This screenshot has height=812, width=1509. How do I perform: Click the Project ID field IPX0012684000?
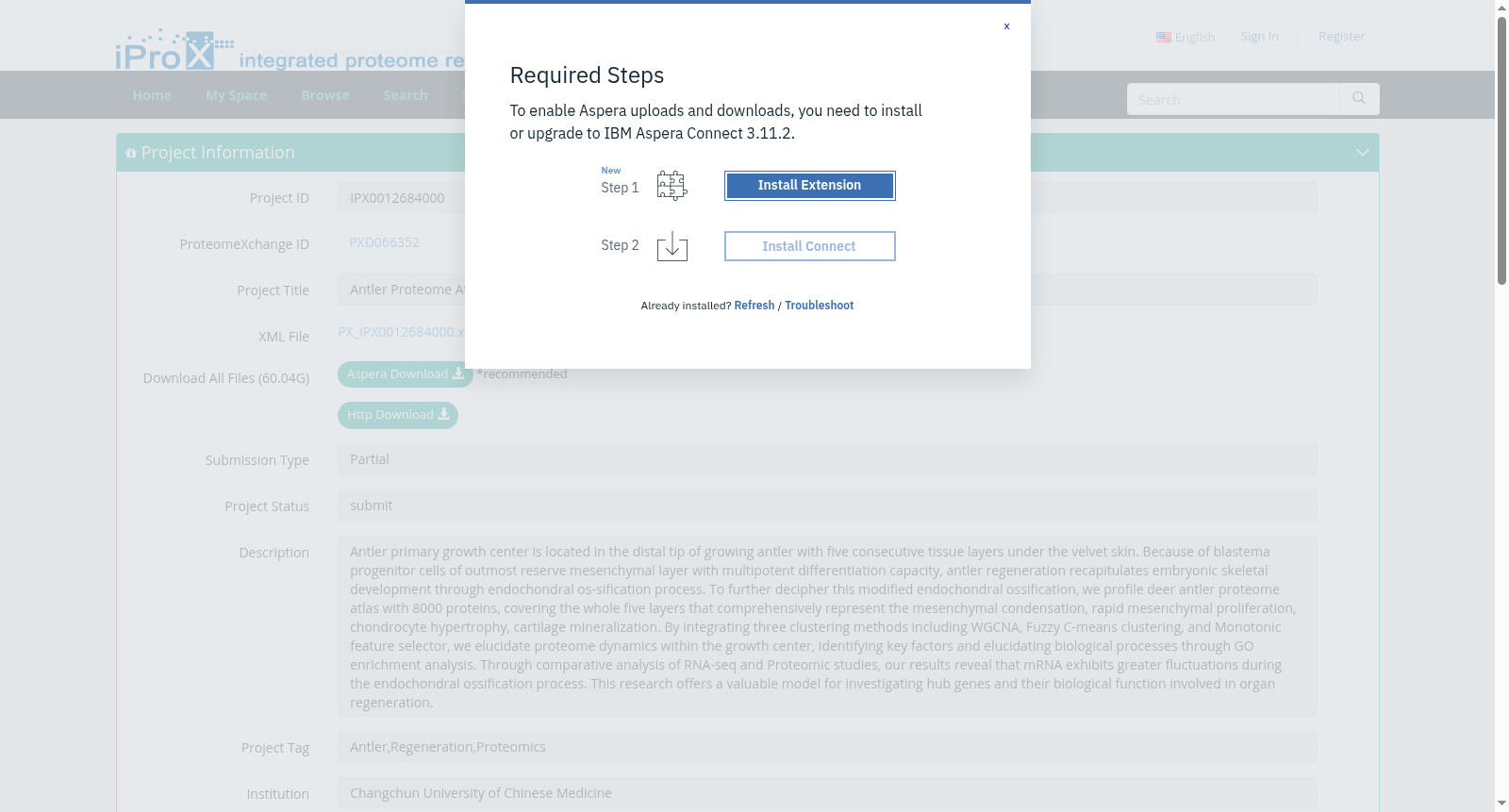tap(827, 198)
